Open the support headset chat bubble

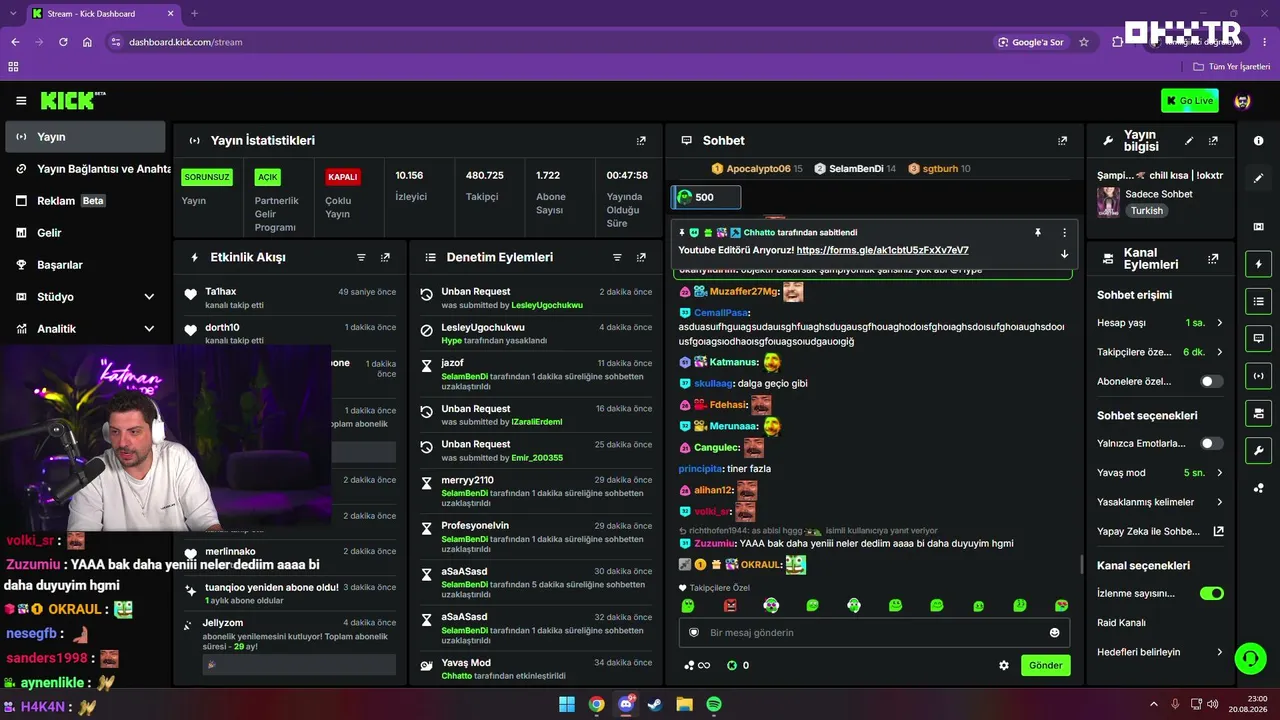(1250, 658)
